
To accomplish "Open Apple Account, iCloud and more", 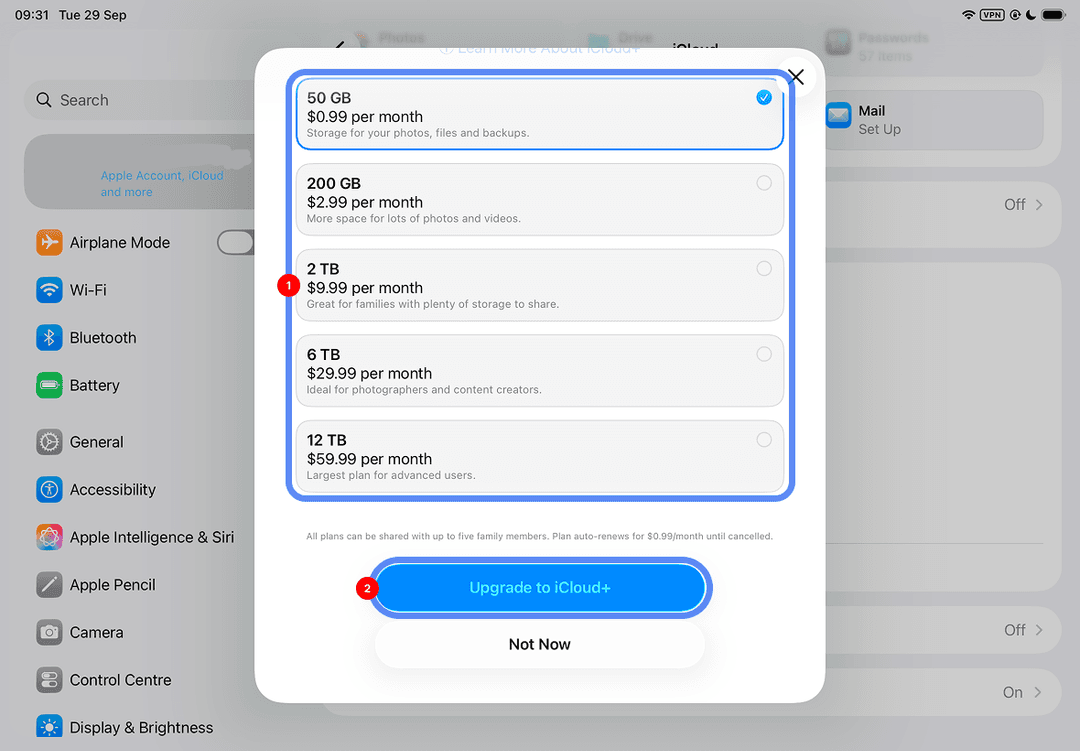I will (140, 172).
